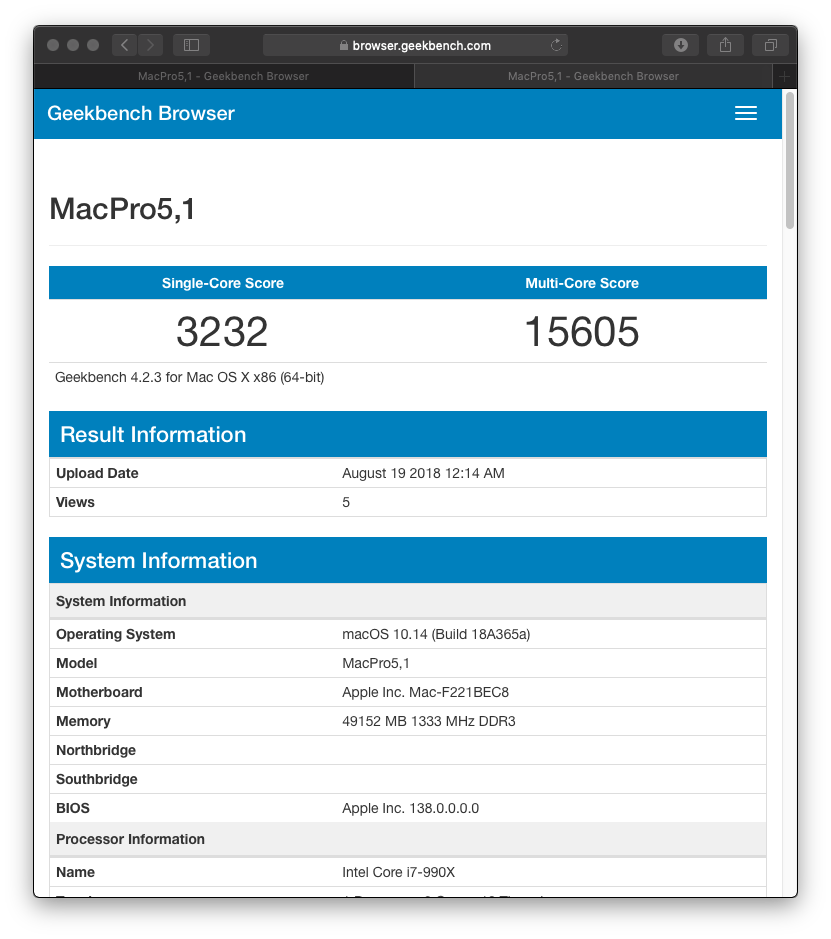This screenshot has height=939, width=831.
Task: Click the Result Information section header
Action: pos(408,434)
